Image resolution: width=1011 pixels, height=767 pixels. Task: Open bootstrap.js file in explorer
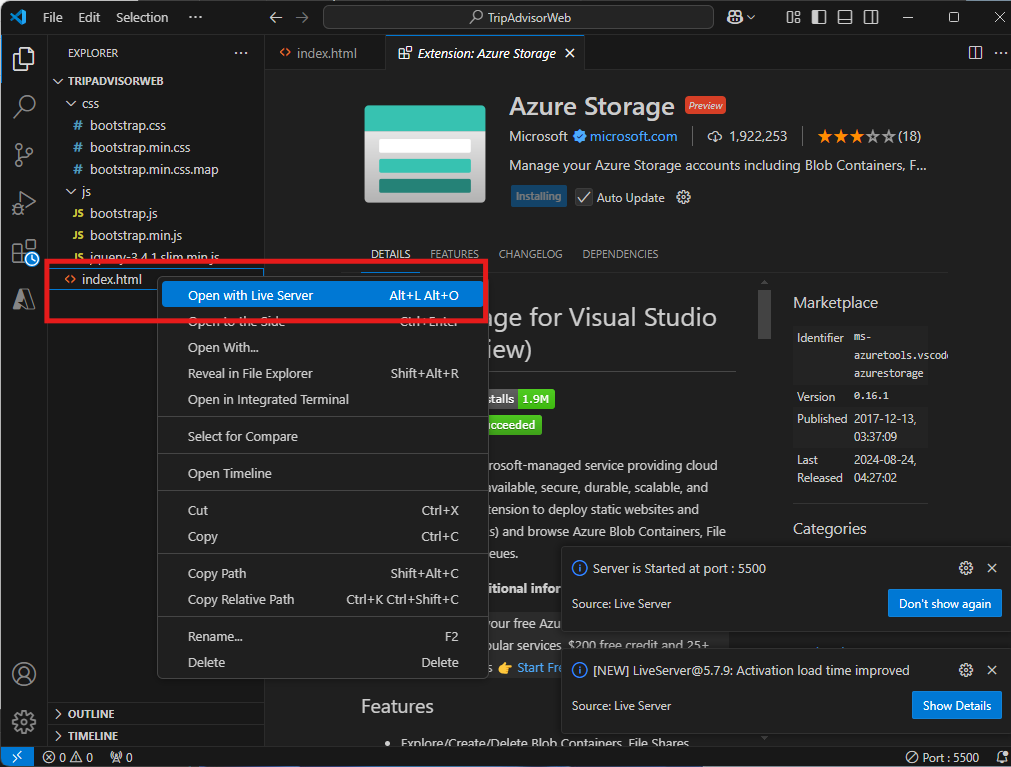tap(156, 213)
